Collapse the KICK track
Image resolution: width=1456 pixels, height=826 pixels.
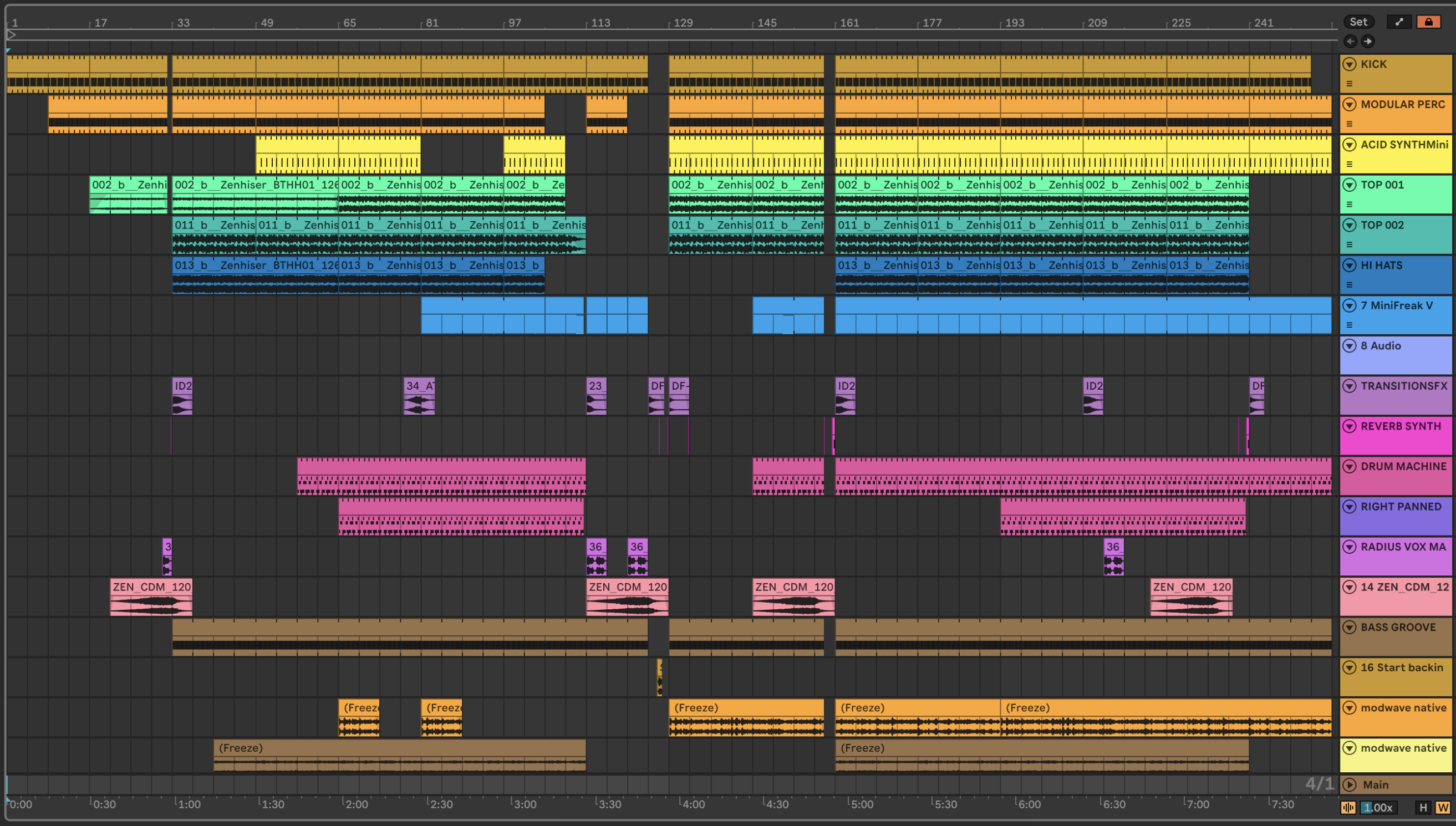tap(1350, 64)
